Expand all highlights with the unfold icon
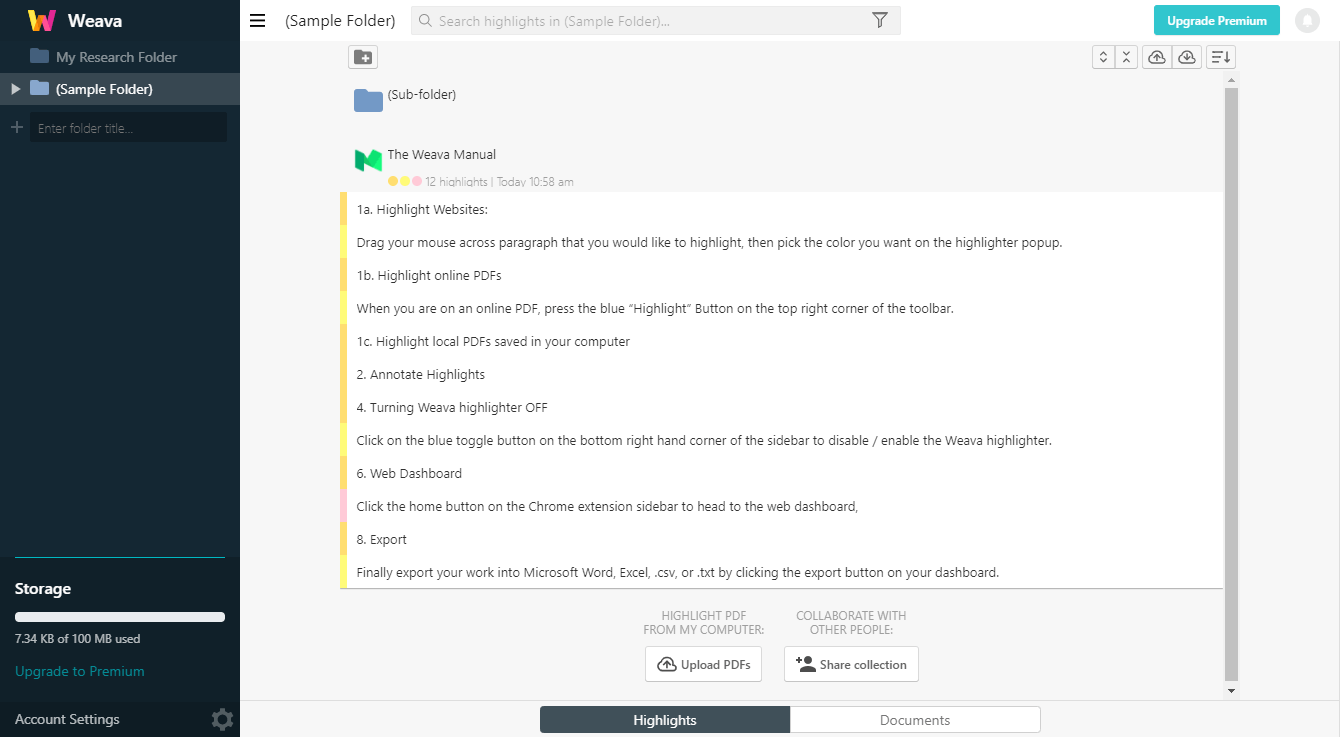Viewport: 1340px width, 737px height. (1103, 57)
